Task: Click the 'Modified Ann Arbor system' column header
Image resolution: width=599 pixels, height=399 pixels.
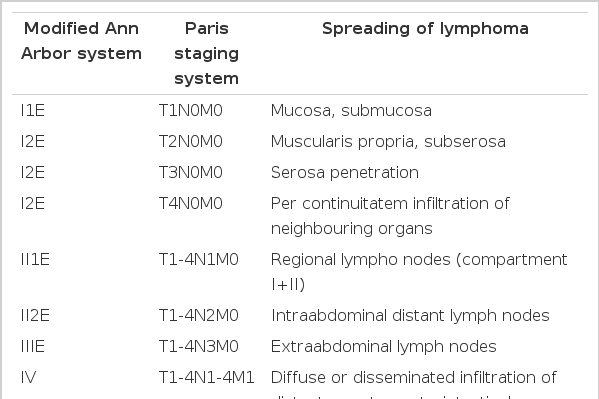Action: tap(81, 41)
